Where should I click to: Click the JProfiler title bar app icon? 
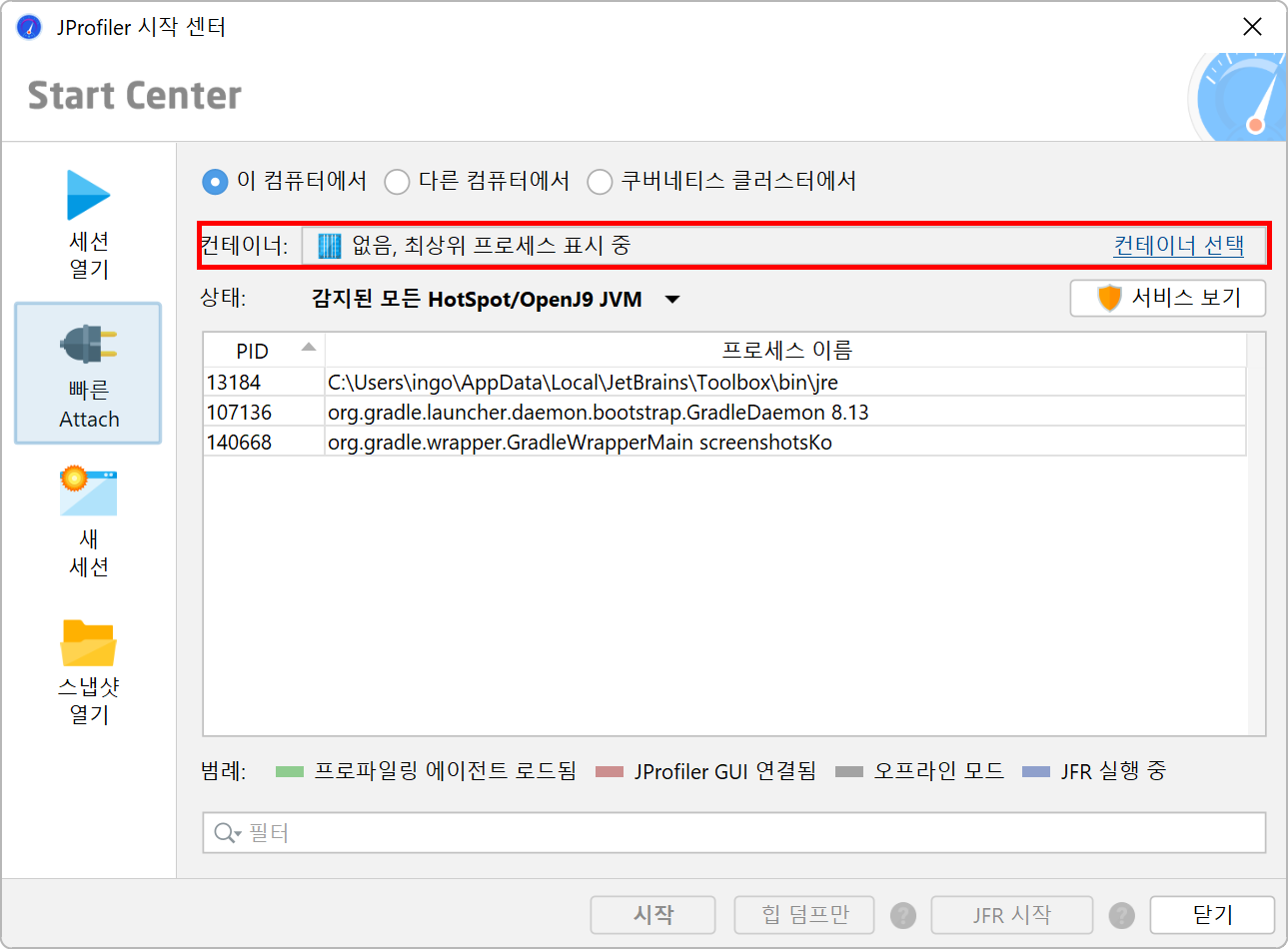pyautogui.click(x=29, y=27)
